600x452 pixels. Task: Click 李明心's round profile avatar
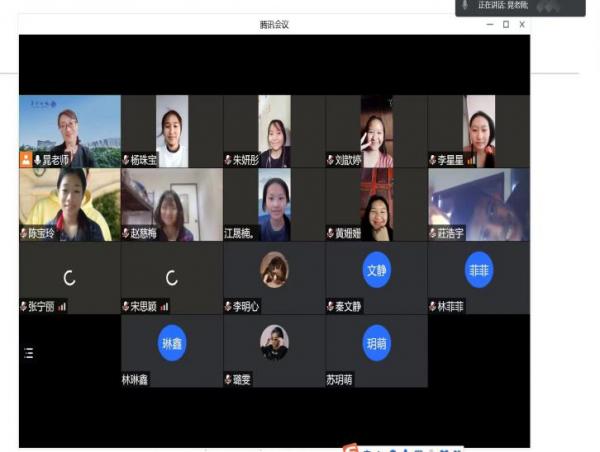274,269
